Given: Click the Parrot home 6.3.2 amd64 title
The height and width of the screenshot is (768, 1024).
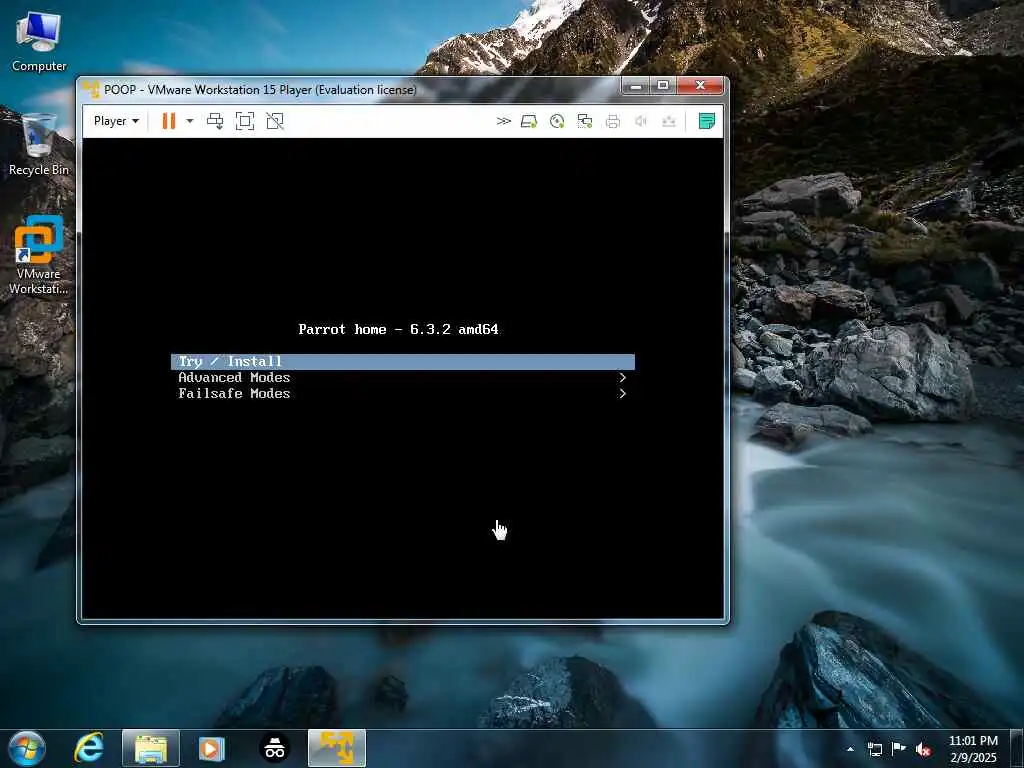Looking at the screenshot, I should point(398,329).
